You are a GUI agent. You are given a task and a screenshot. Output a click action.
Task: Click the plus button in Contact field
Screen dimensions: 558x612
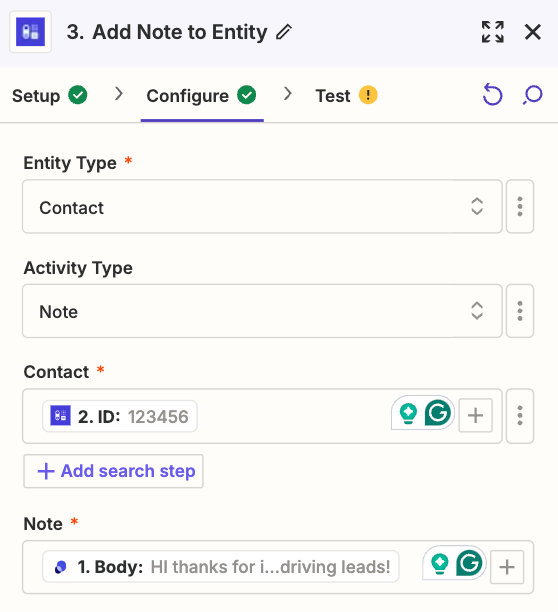point(475,415)
